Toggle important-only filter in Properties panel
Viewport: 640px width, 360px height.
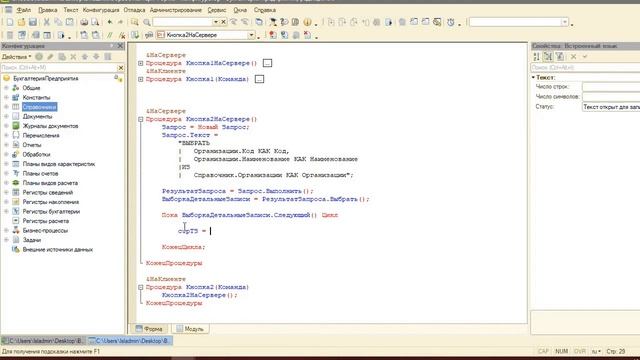(x=560, y=57)
